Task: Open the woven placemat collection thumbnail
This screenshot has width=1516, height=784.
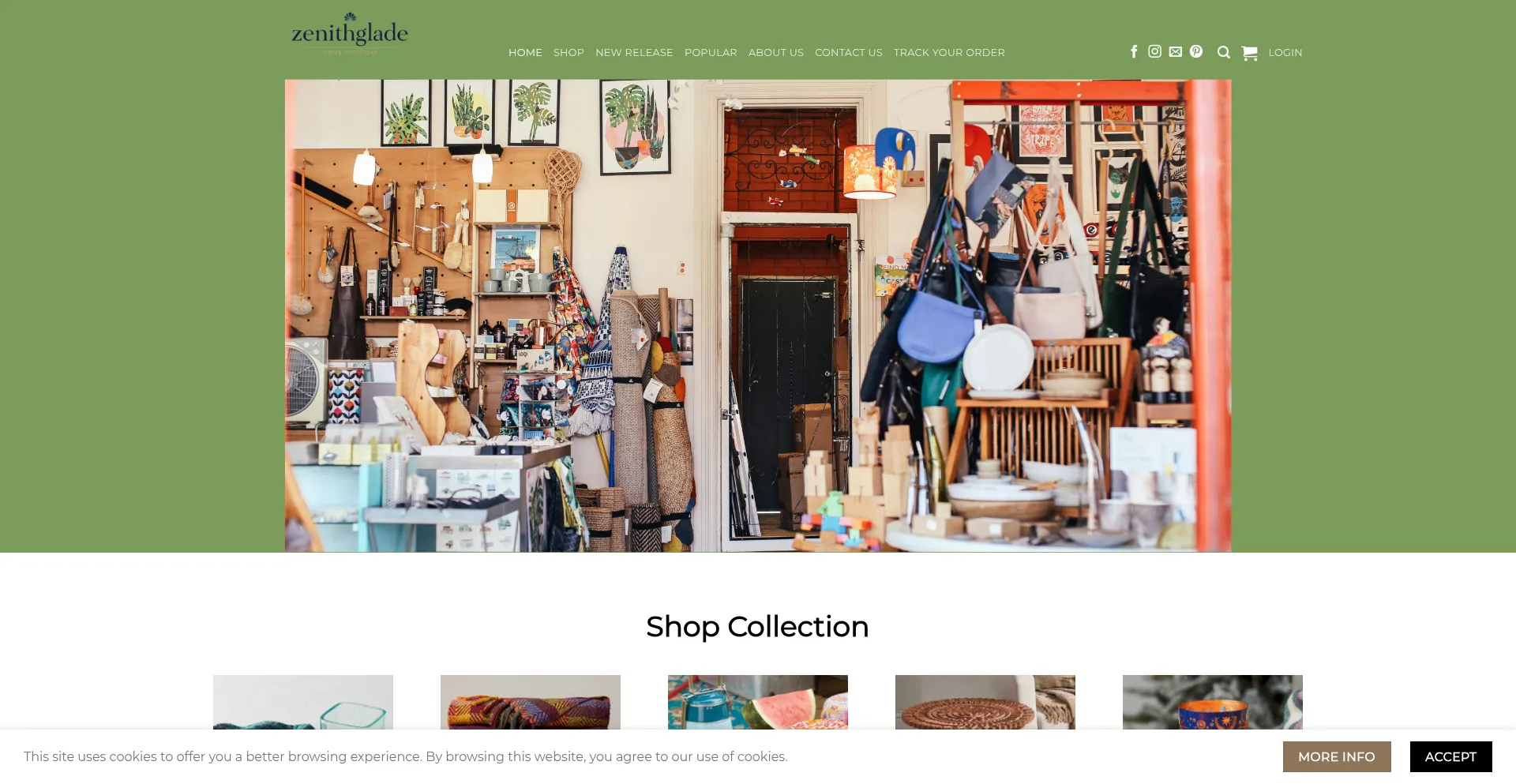Action: [985, 702]
